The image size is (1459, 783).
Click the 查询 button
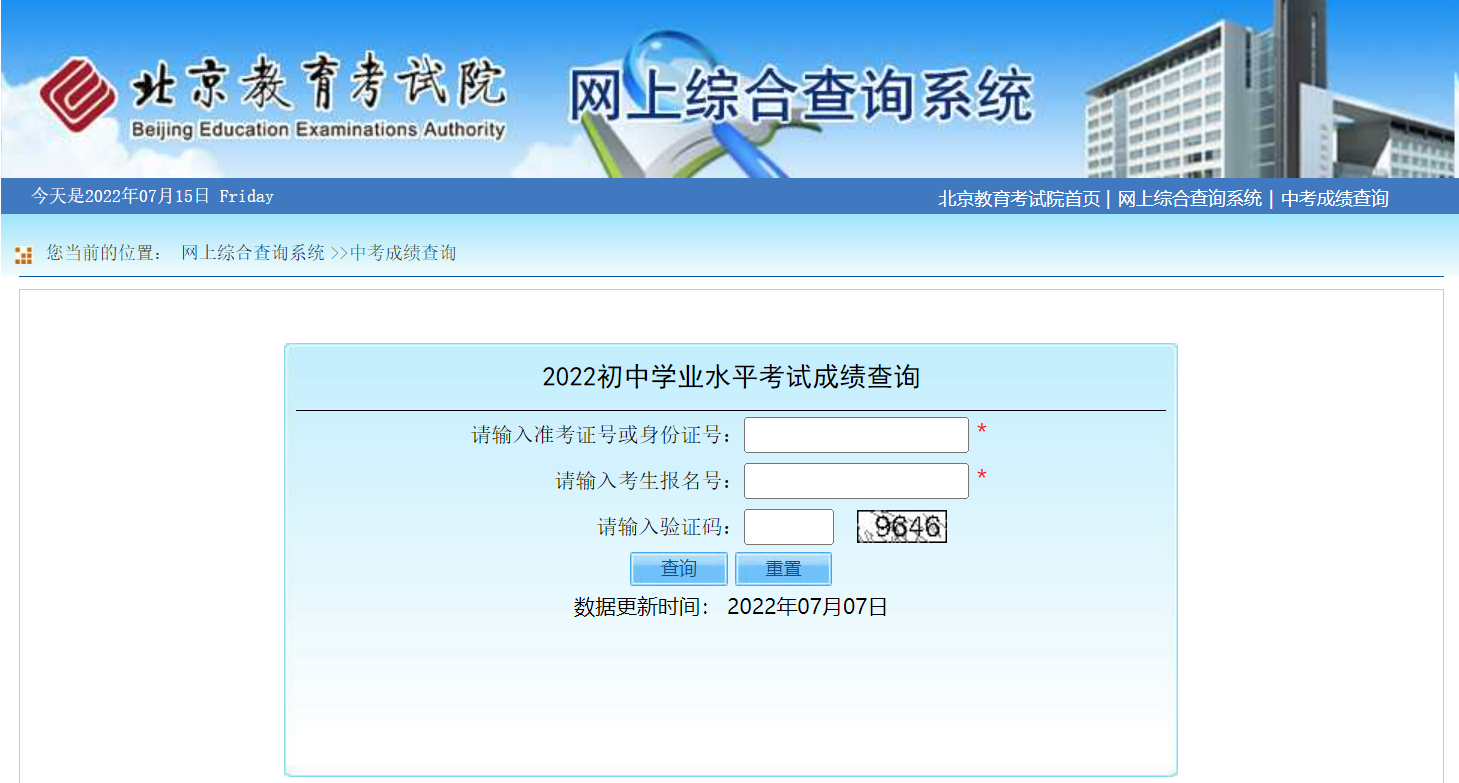point(679,569)
